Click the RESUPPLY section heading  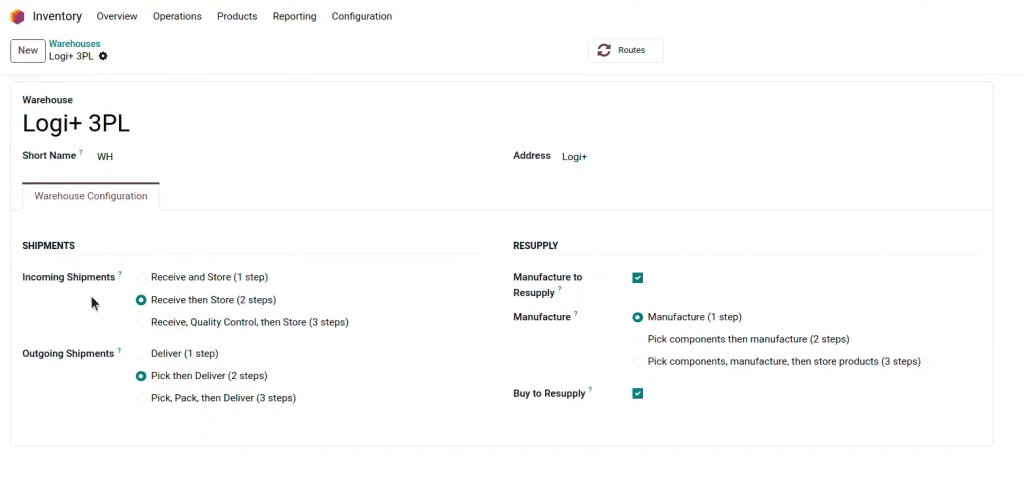536,246
